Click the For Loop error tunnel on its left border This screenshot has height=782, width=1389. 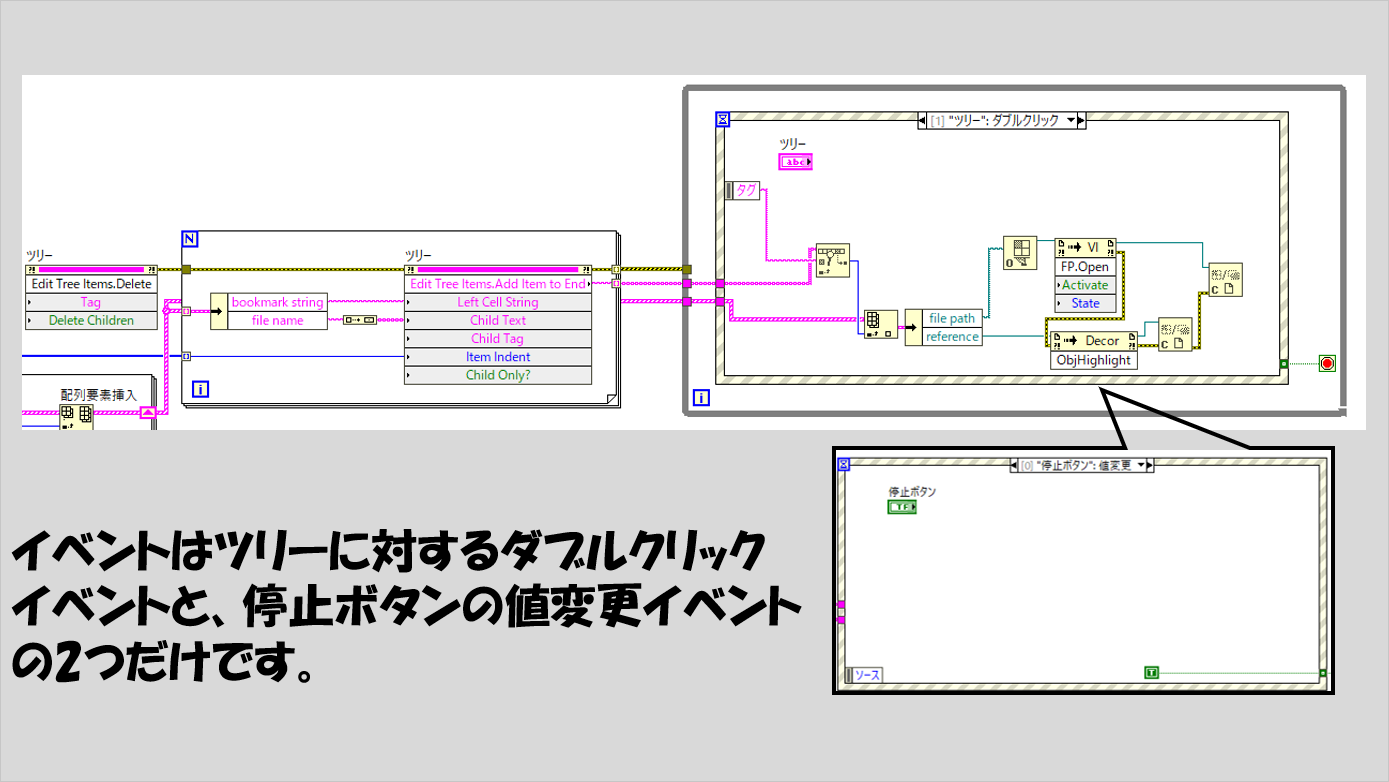point(186,269)
